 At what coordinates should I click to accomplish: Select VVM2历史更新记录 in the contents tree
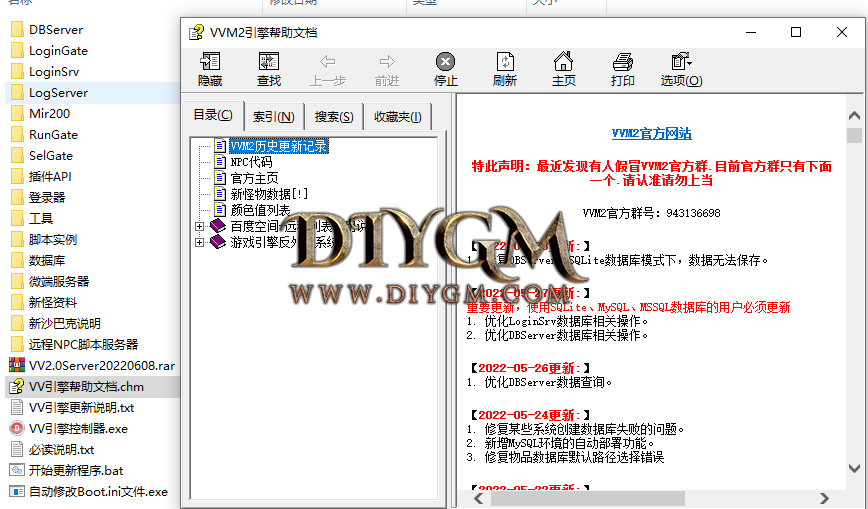point(279,146)
